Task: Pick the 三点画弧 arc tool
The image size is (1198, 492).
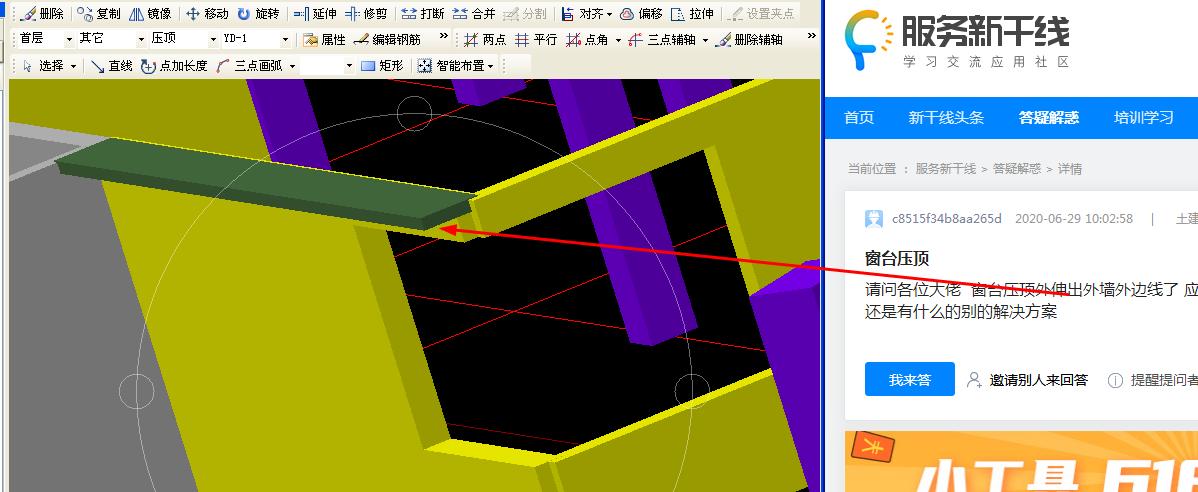Action: click(x=250, y=66)
